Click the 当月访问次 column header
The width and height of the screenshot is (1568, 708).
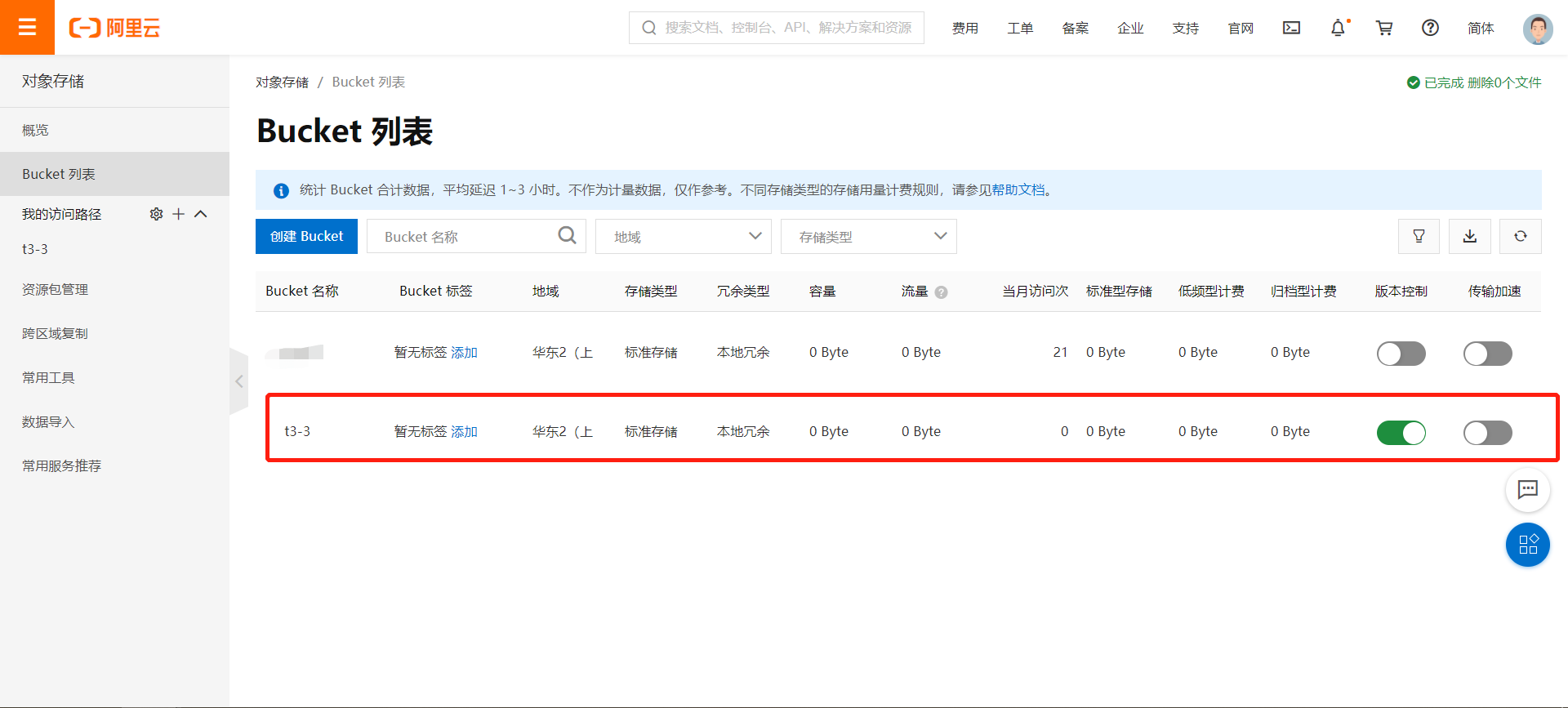[x=1035, y=291]
